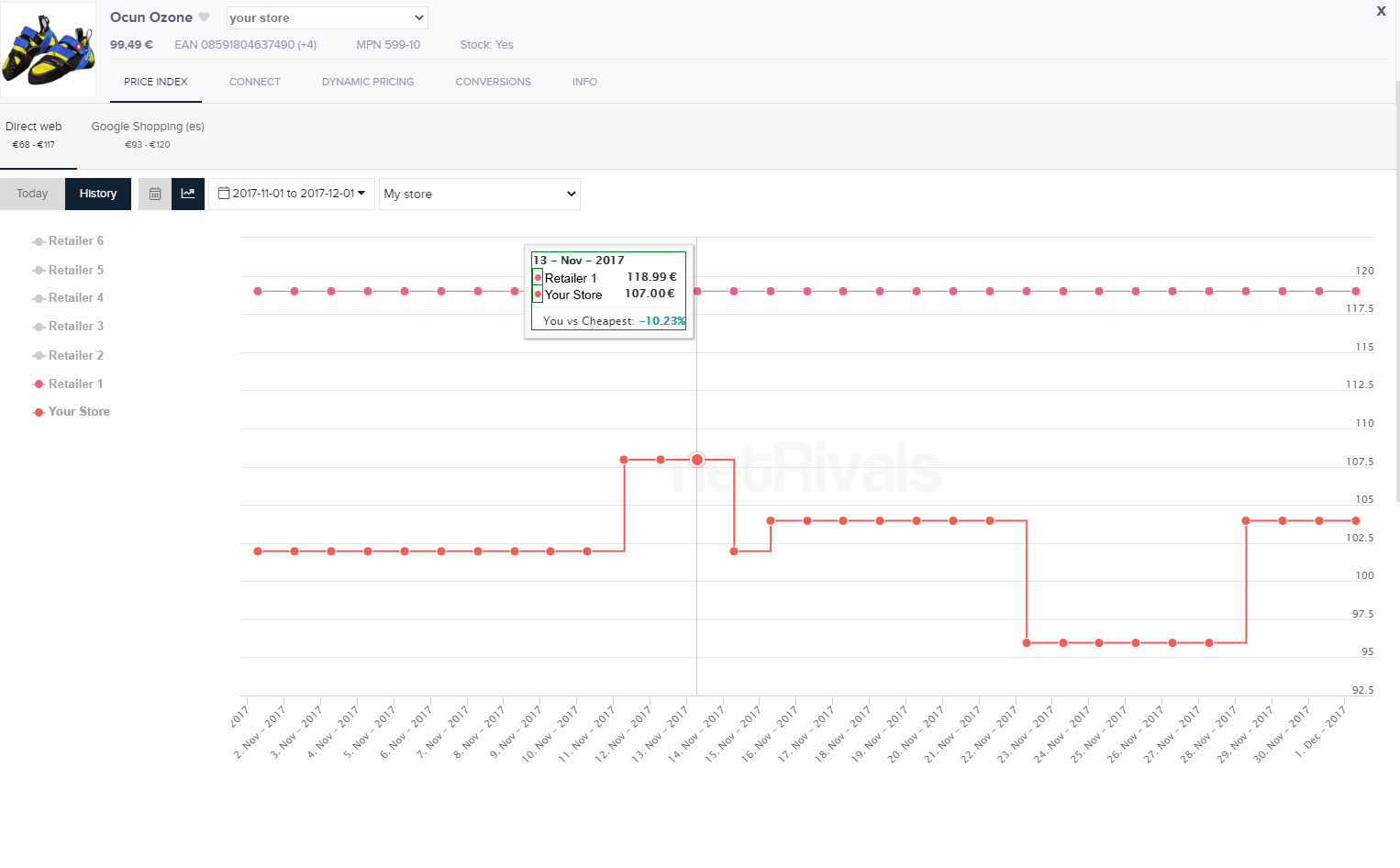The image size is (1400, 868).
Task: Switch to the Price Index tab
Action: click(x=156, y=82)
